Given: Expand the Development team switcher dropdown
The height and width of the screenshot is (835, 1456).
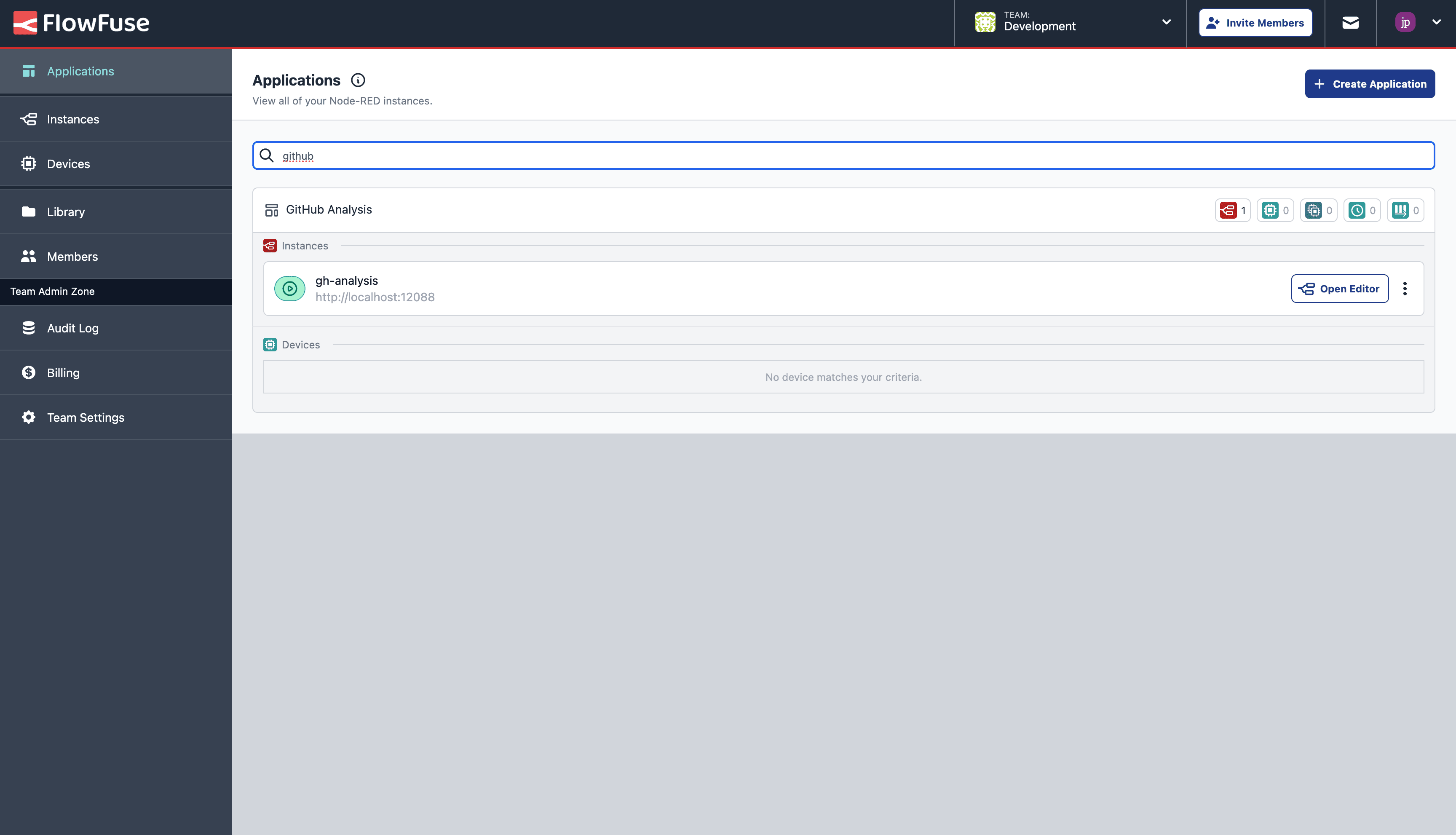Looking at the screenshot, I should point(1167,22).
